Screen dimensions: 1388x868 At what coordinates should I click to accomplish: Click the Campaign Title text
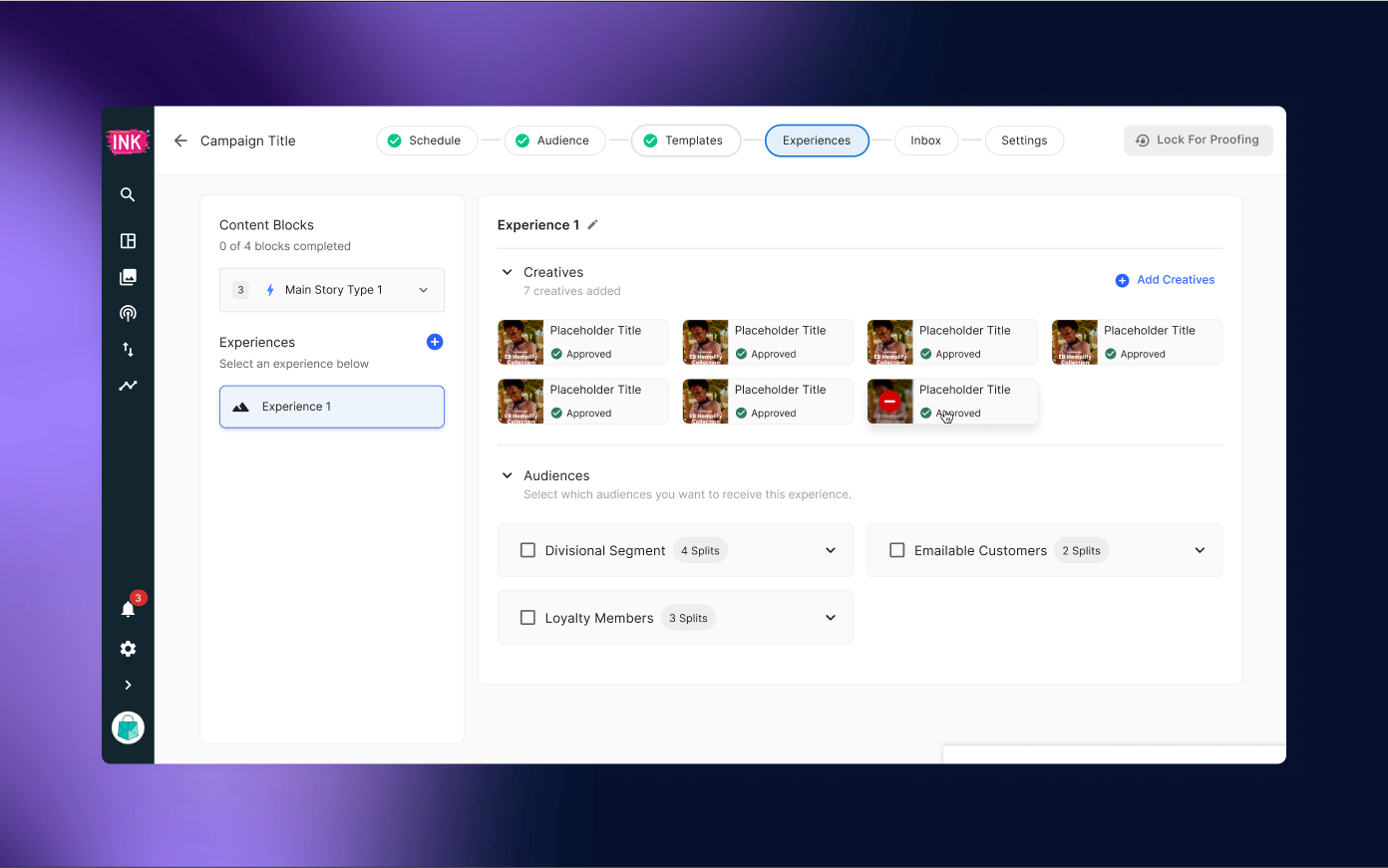click(248, 141)
